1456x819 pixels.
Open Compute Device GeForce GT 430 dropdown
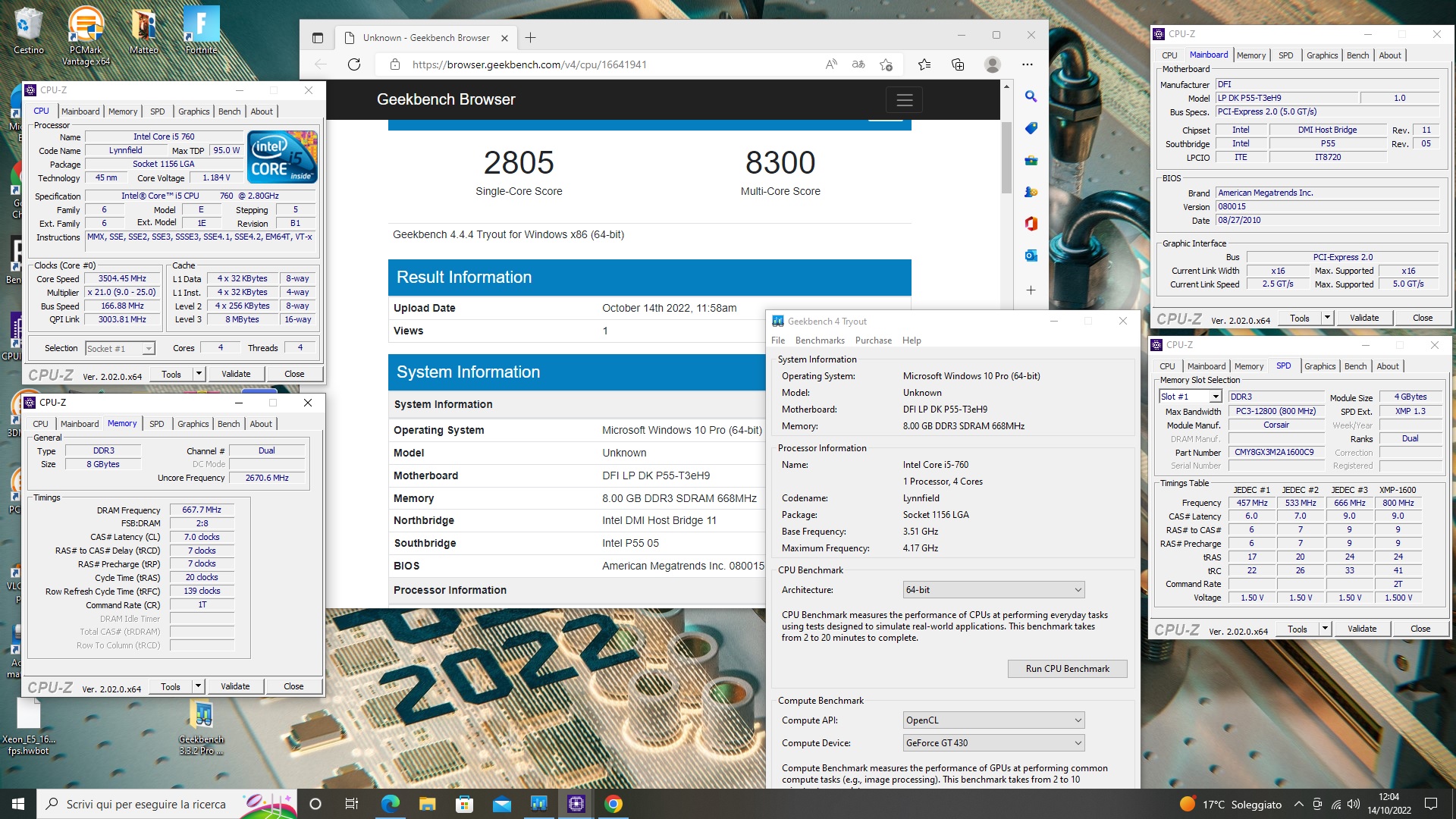(x=993, y=743)
